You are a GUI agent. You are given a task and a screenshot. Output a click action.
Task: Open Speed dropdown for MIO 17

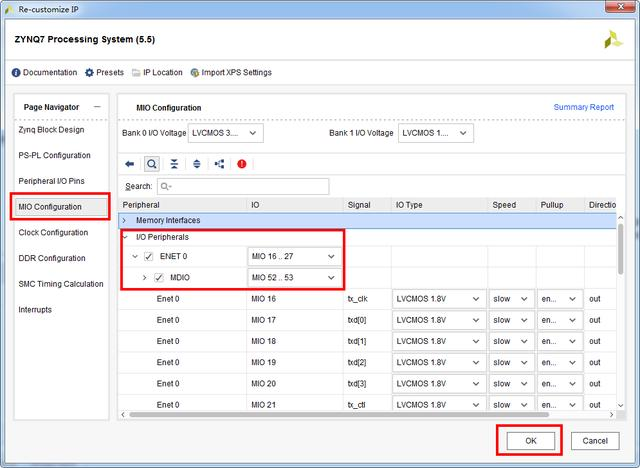(511, 320)
